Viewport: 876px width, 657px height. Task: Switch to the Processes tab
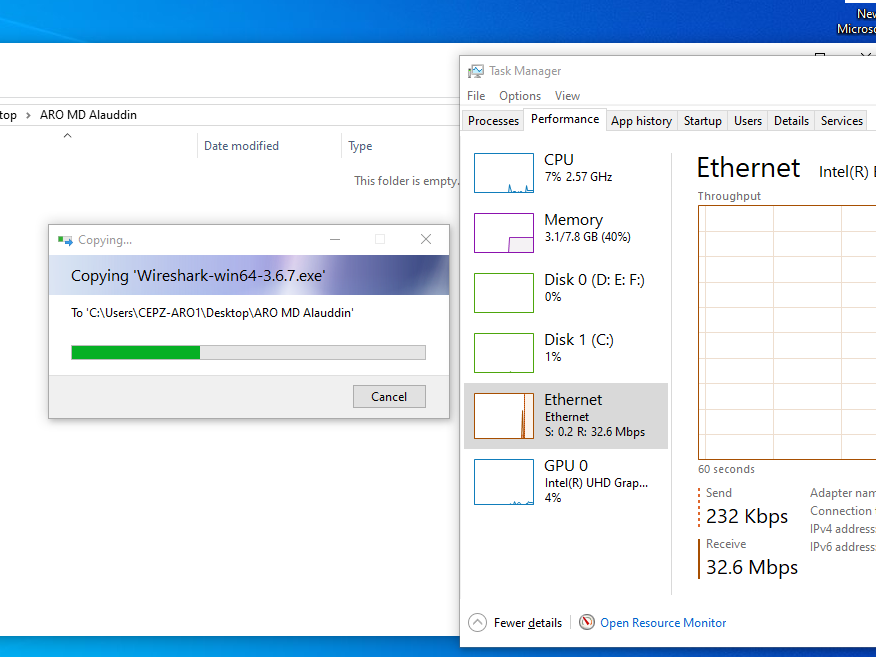(493, 121)
